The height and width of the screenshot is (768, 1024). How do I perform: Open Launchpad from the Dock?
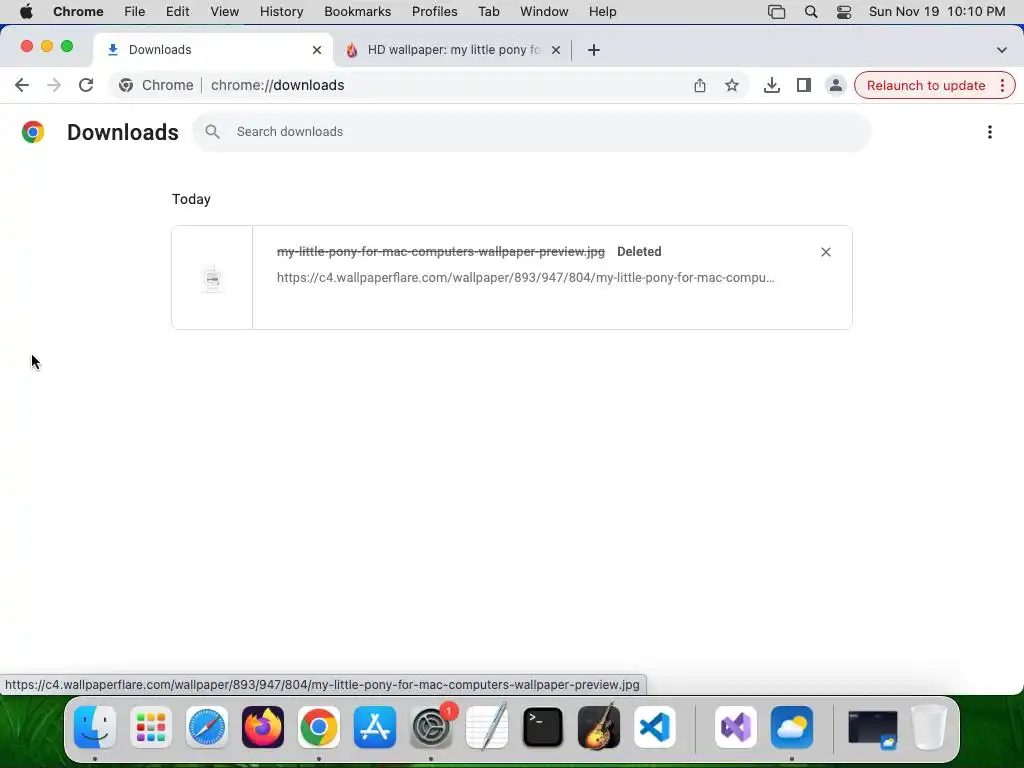click(x=151, y=727)
